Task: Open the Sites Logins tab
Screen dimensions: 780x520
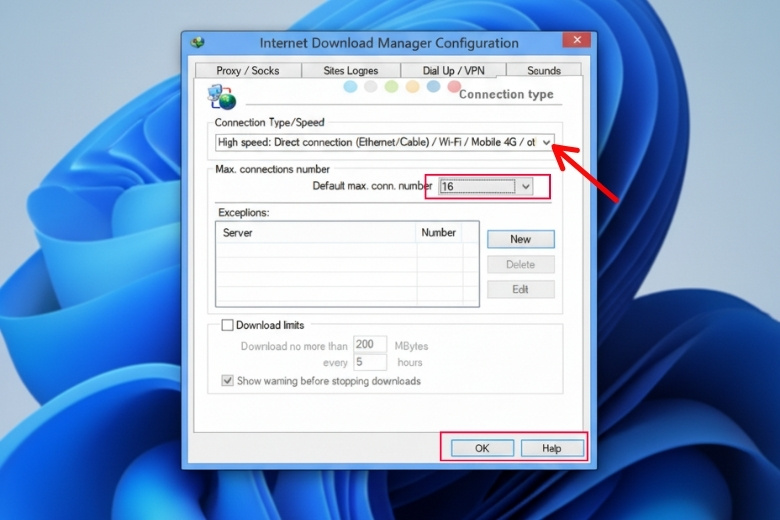Action: pyautogui.click(x=351, y=71)
